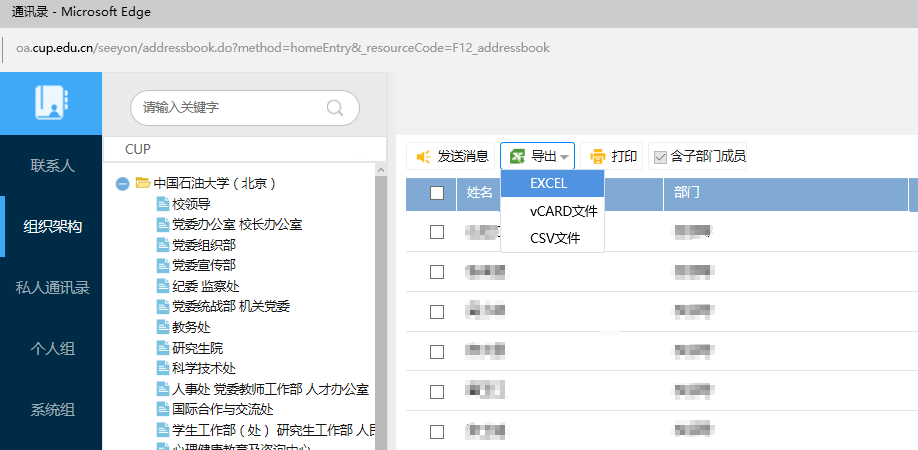
Task: Switch to 私人通讯录 in sidebar
Action: click(x=52, y=288)
